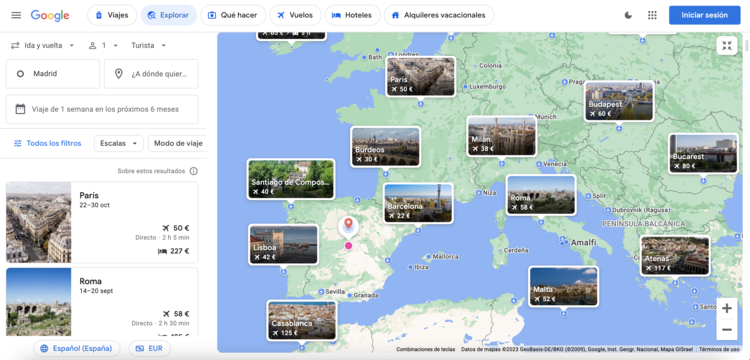
Task: Open the Hoteles tab
Action: [353, 15]
